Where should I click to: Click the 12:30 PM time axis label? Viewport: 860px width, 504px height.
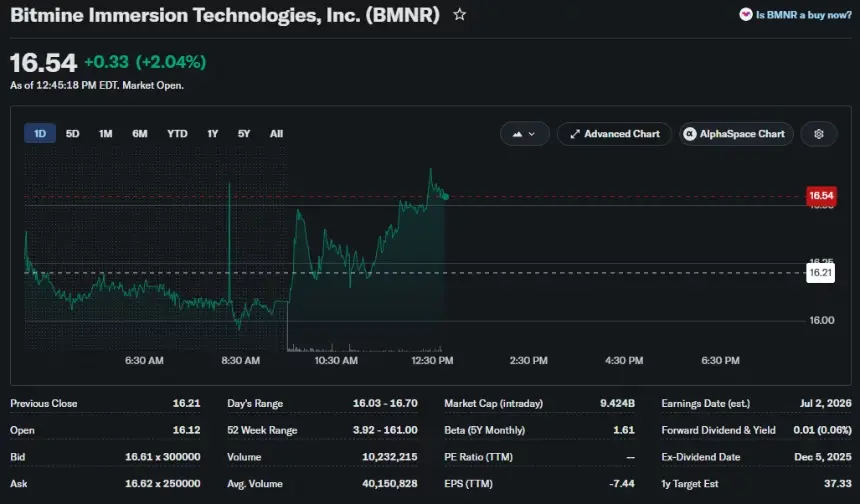tap(432, 360)
